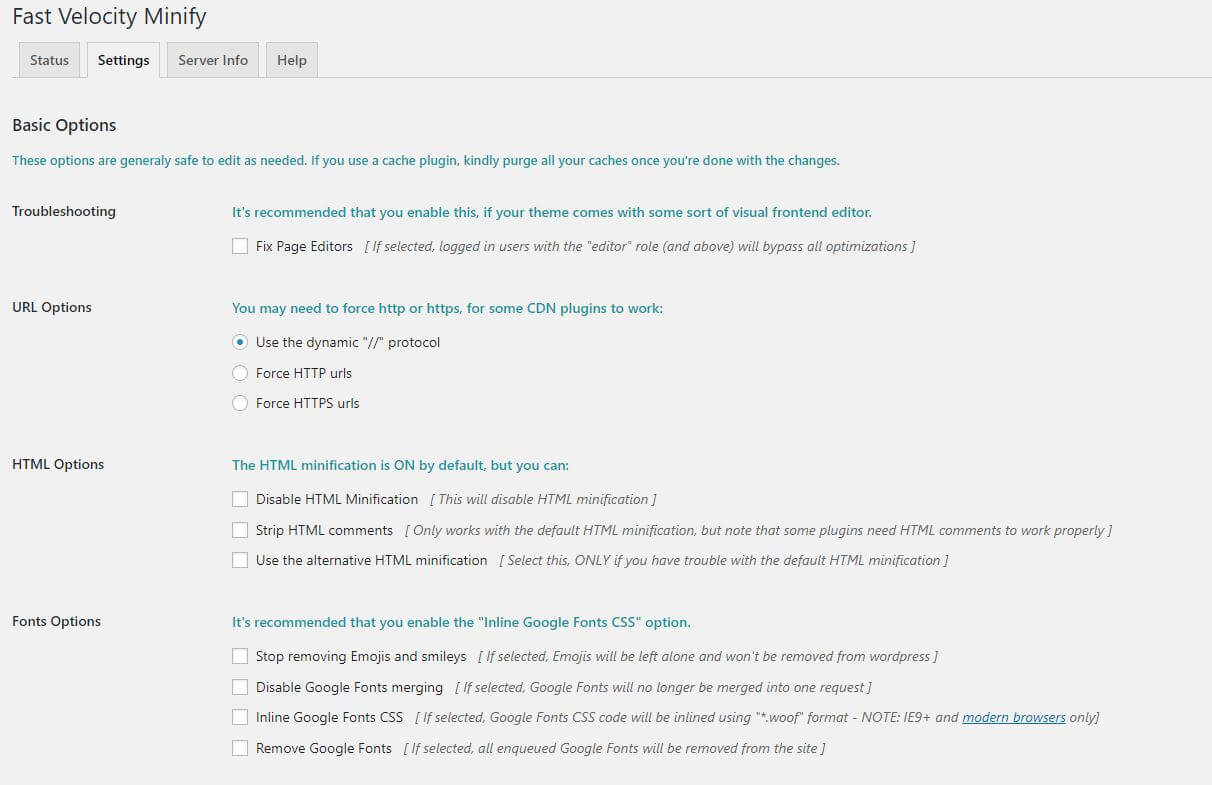This screenshot has width=1212, height=785.
Task: Enable the Fix Page Editors checkbox
Action: [240, 246]
